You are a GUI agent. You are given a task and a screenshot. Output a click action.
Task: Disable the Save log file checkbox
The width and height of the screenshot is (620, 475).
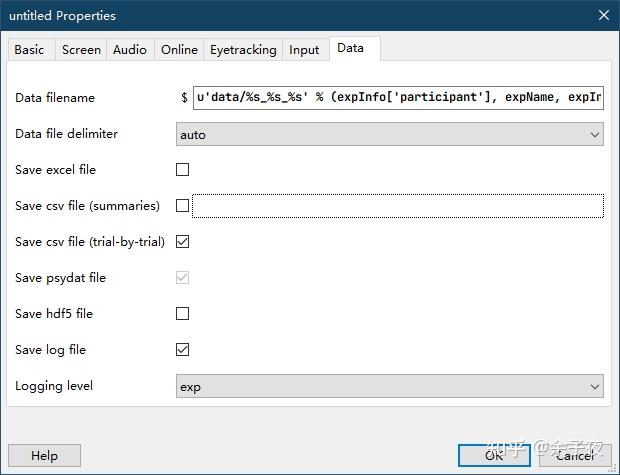[x=182, y=350]
